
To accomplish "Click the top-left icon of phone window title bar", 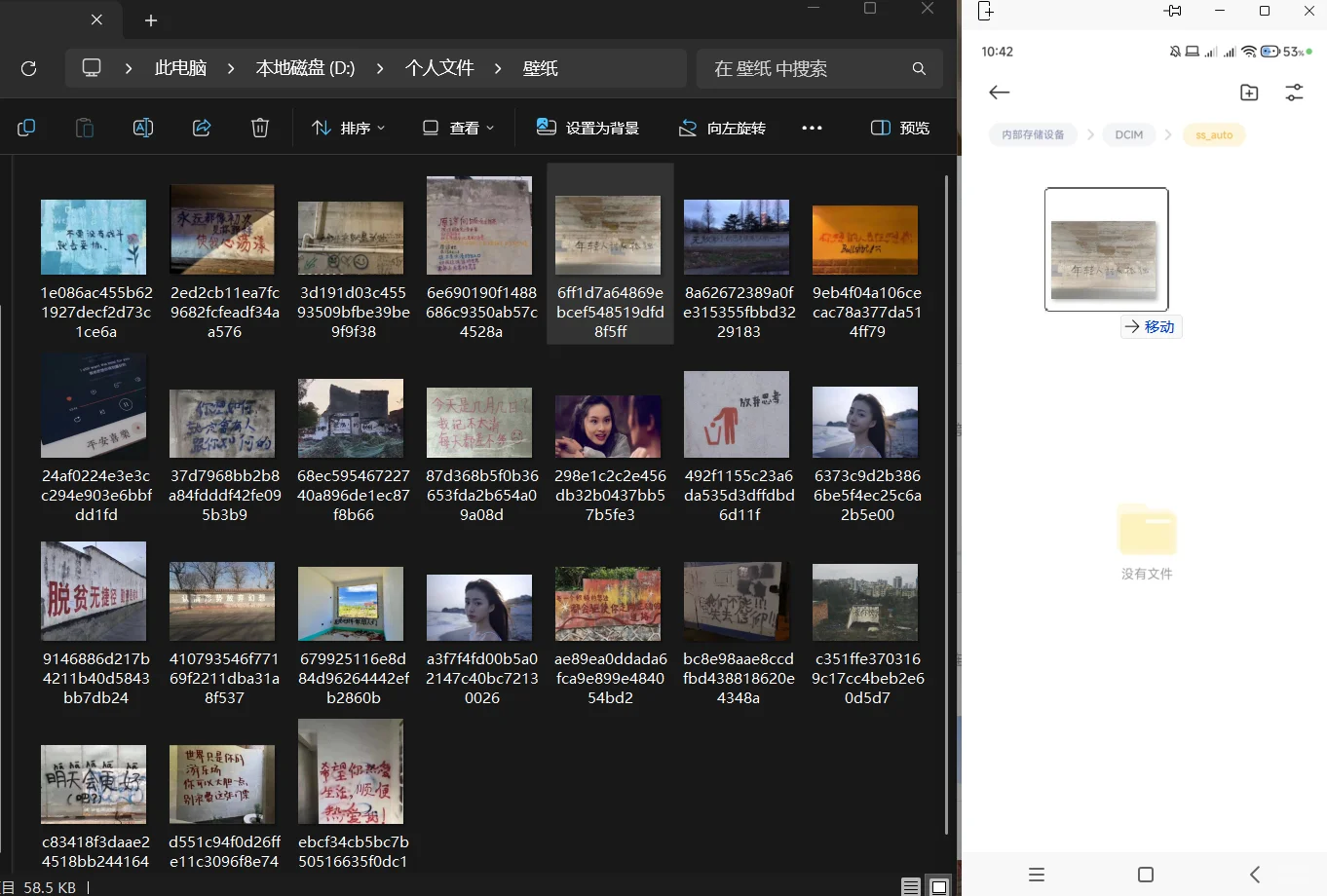I will point(985,11).
